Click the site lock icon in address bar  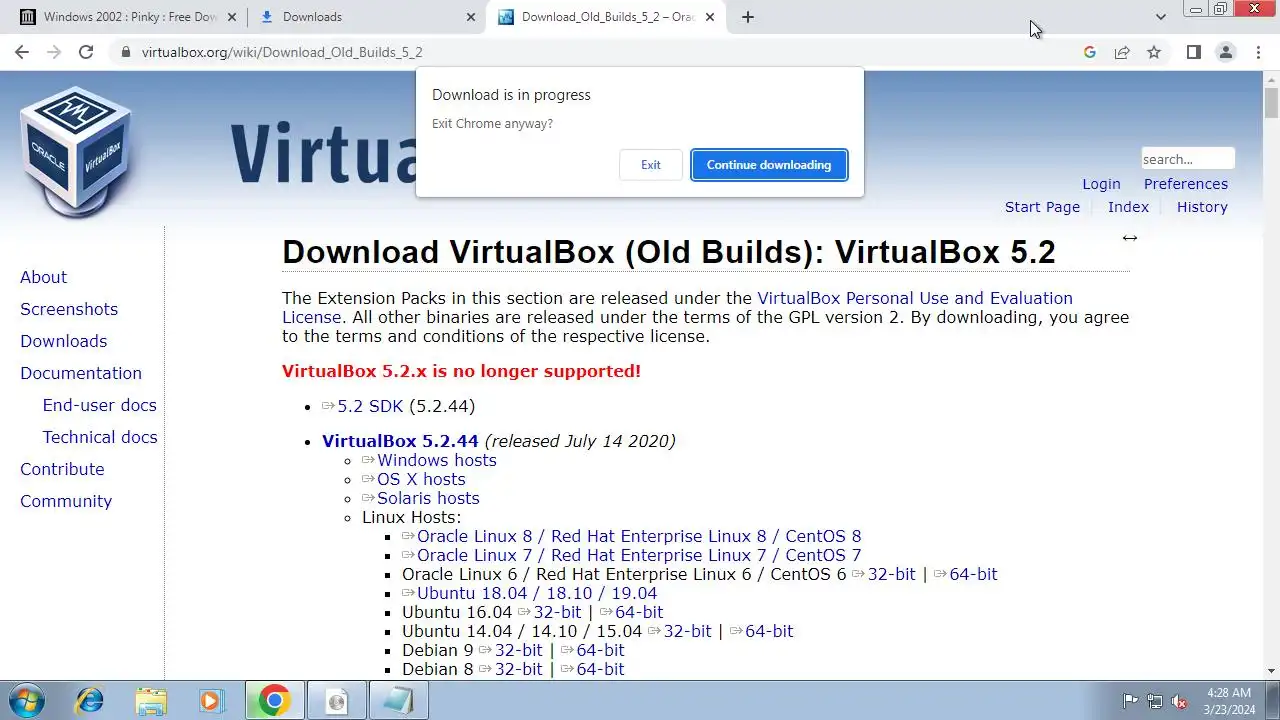pos(125,52)
